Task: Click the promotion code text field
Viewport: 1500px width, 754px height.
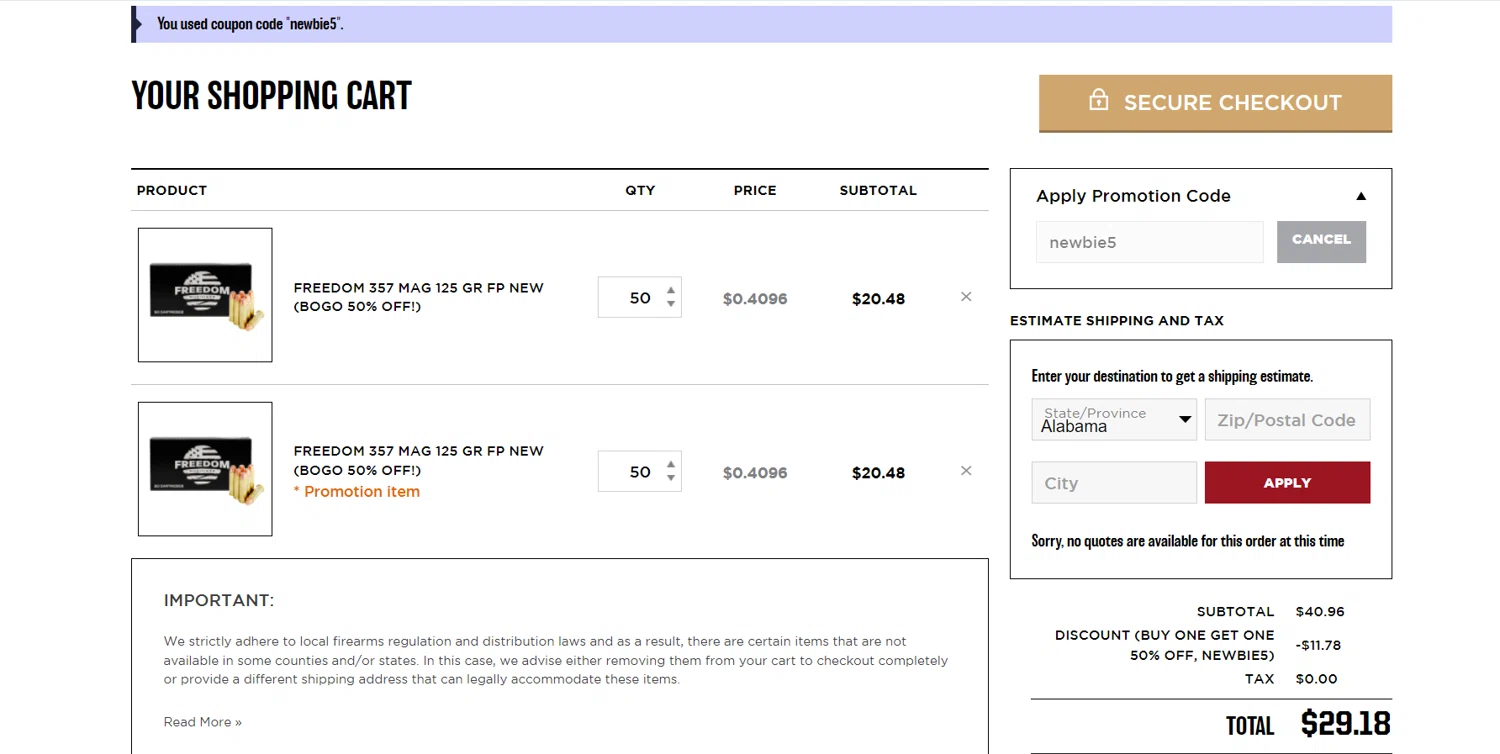Action: (x=1149, y=242)
